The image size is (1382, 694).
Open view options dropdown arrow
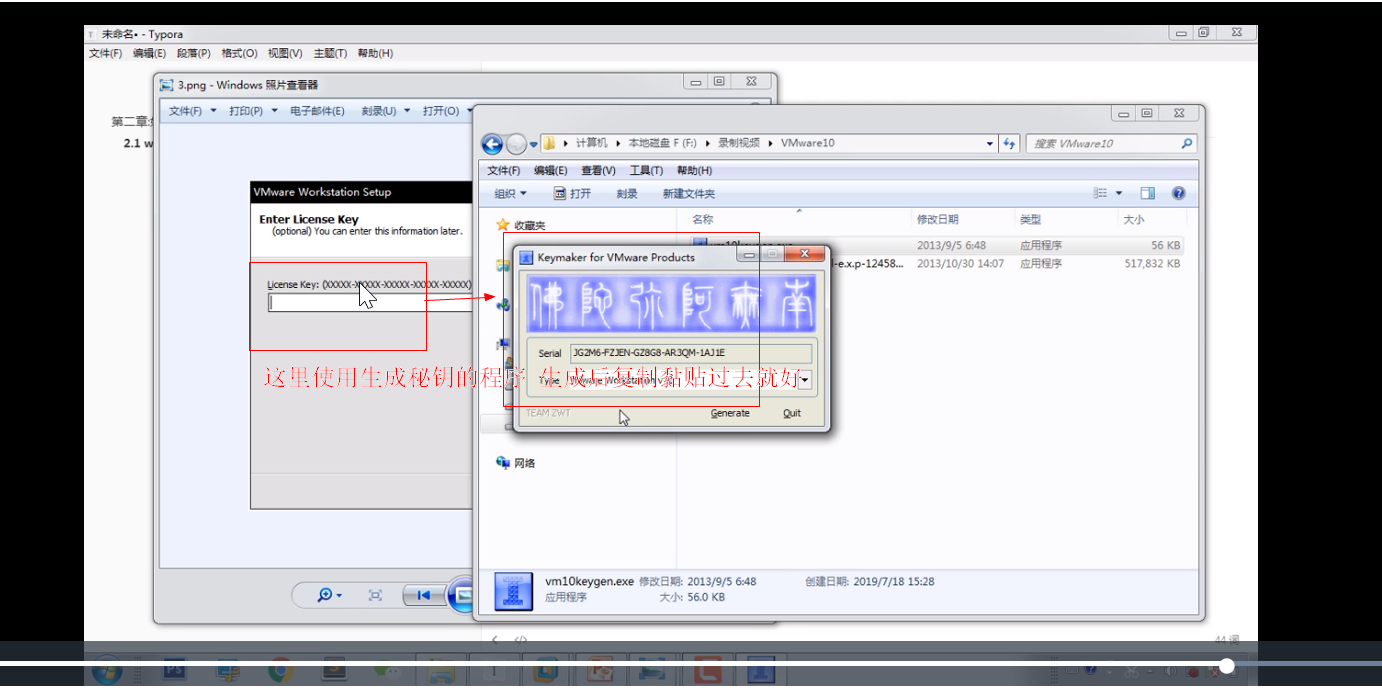pyautogui.click(x=1119, y=193)
